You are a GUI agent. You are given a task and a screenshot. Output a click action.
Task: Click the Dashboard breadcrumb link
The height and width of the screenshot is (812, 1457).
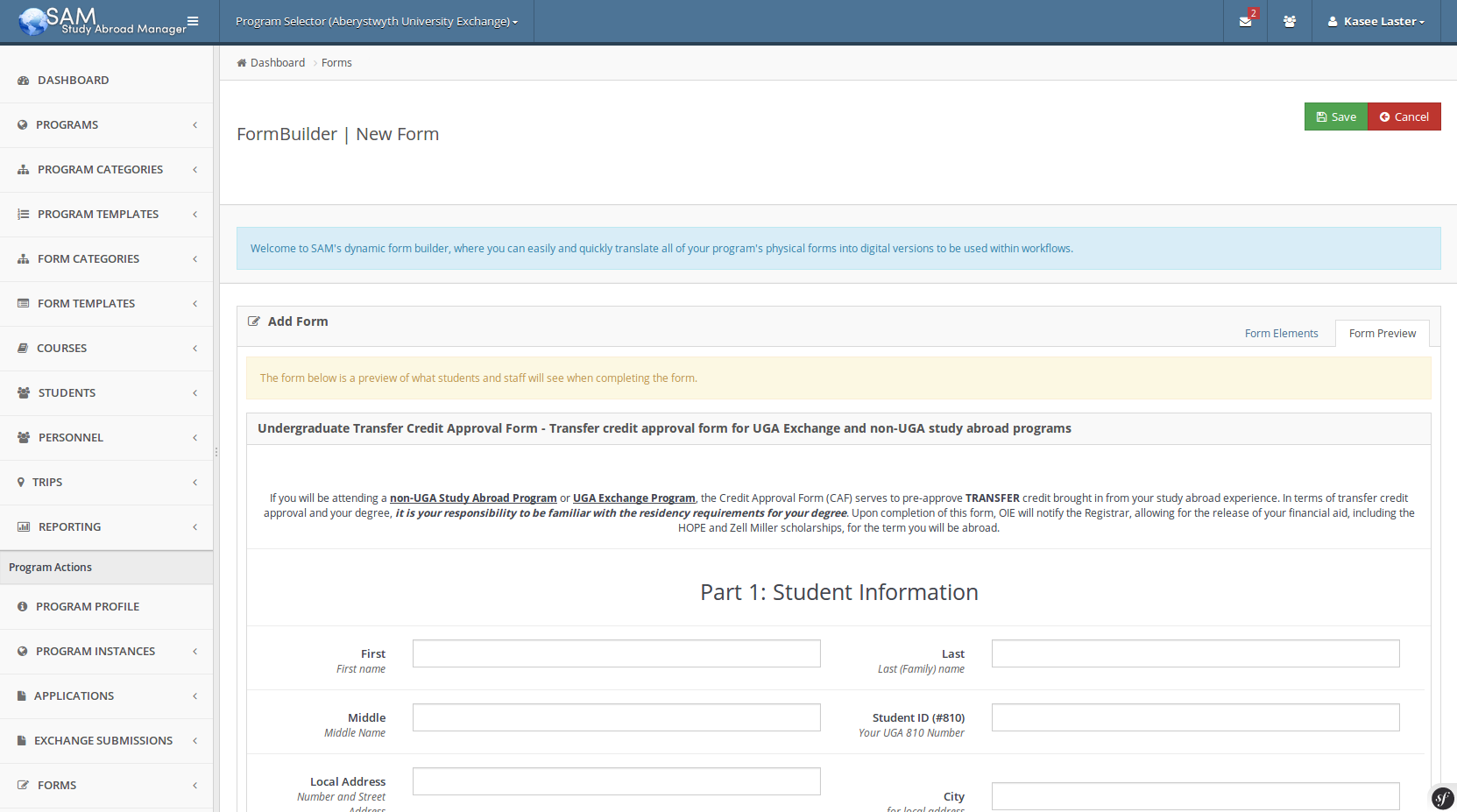278,63
